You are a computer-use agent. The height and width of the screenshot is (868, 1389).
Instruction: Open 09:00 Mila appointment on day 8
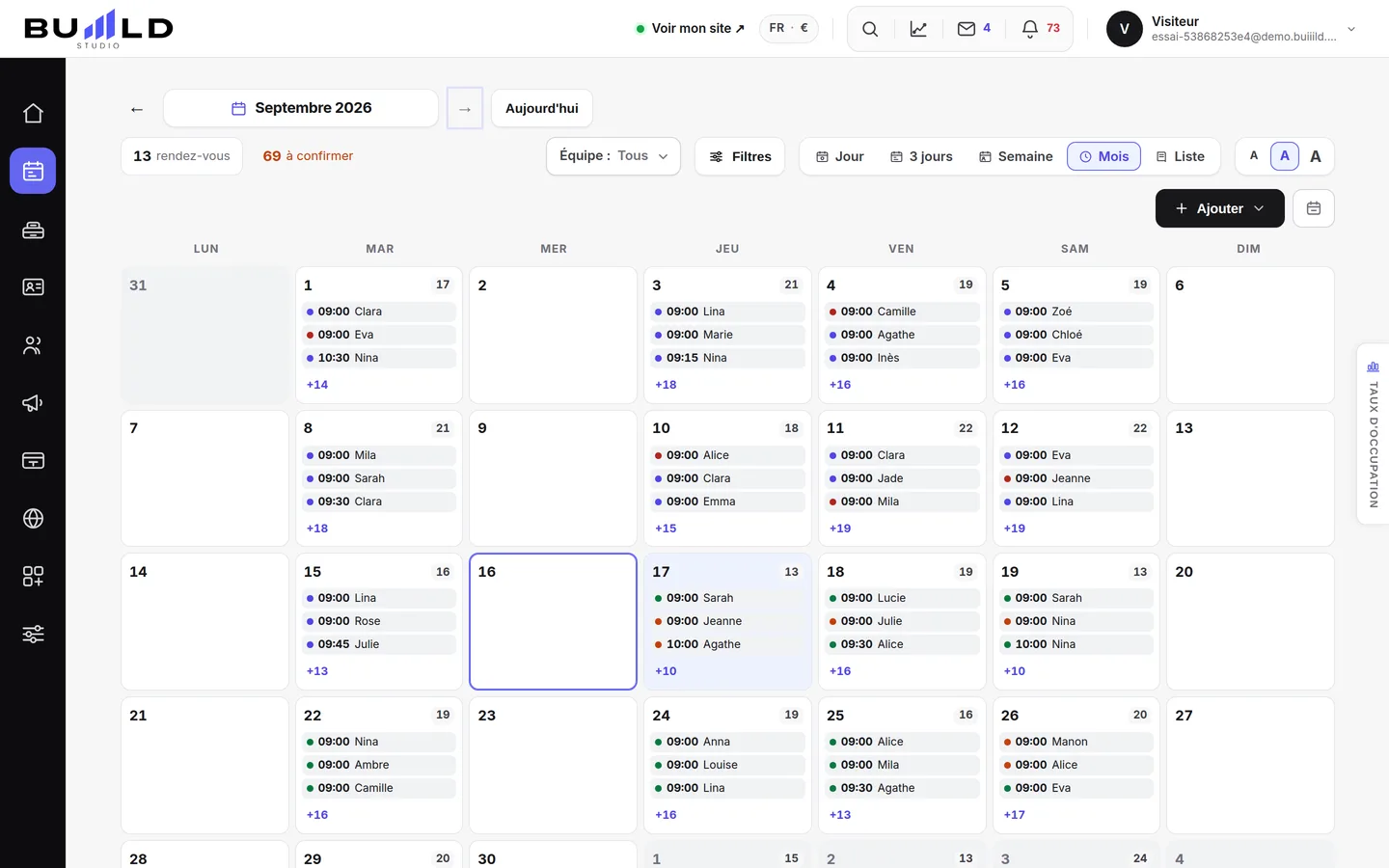point(379,455)
